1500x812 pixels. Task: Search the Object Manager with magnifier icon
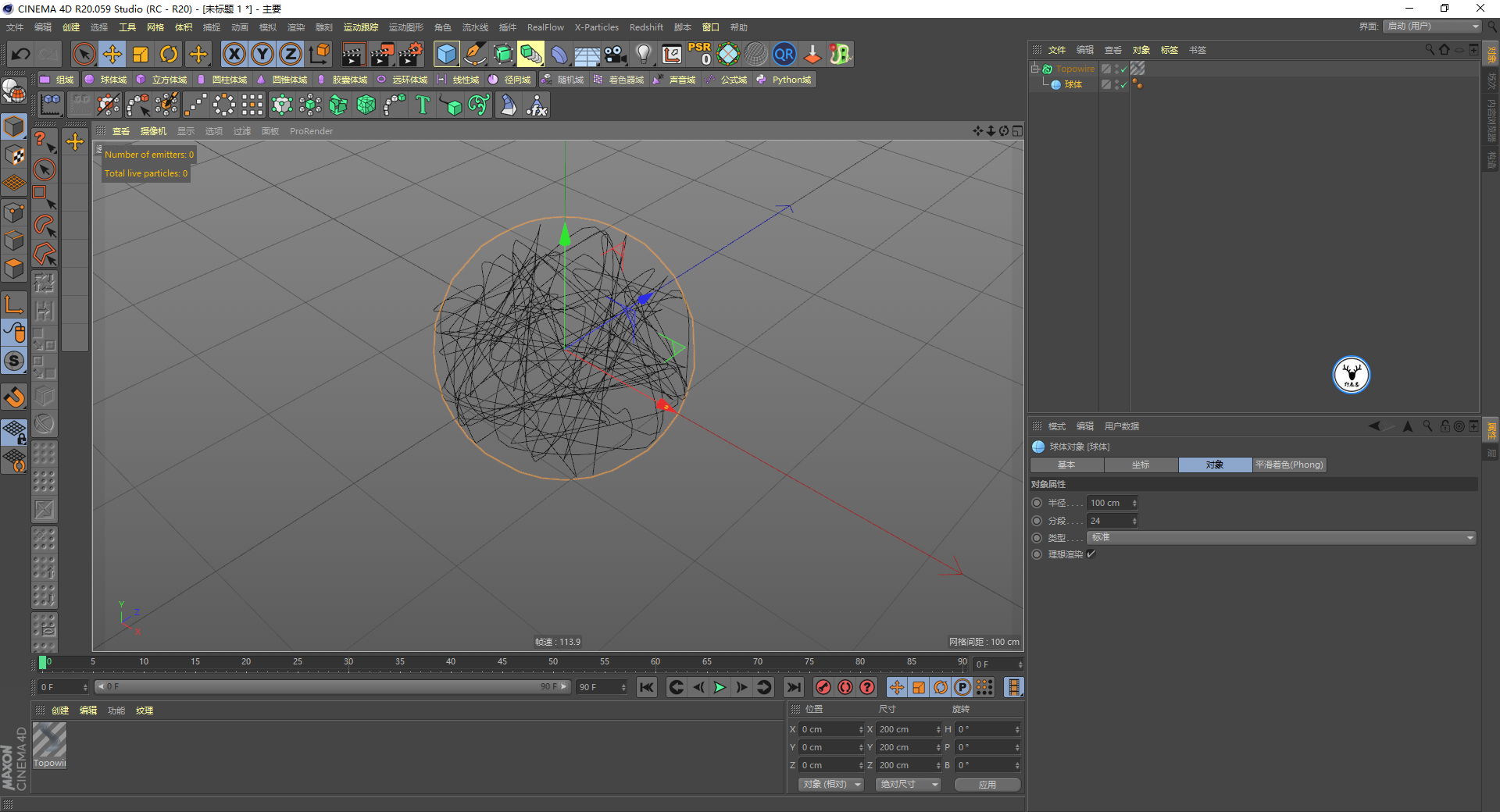[1430, 49]
